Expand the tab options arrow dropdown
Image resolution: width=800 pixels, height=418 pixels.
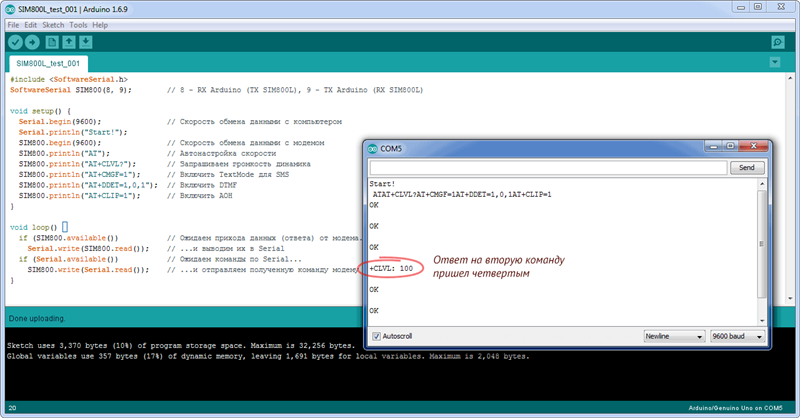pos(774,62)
